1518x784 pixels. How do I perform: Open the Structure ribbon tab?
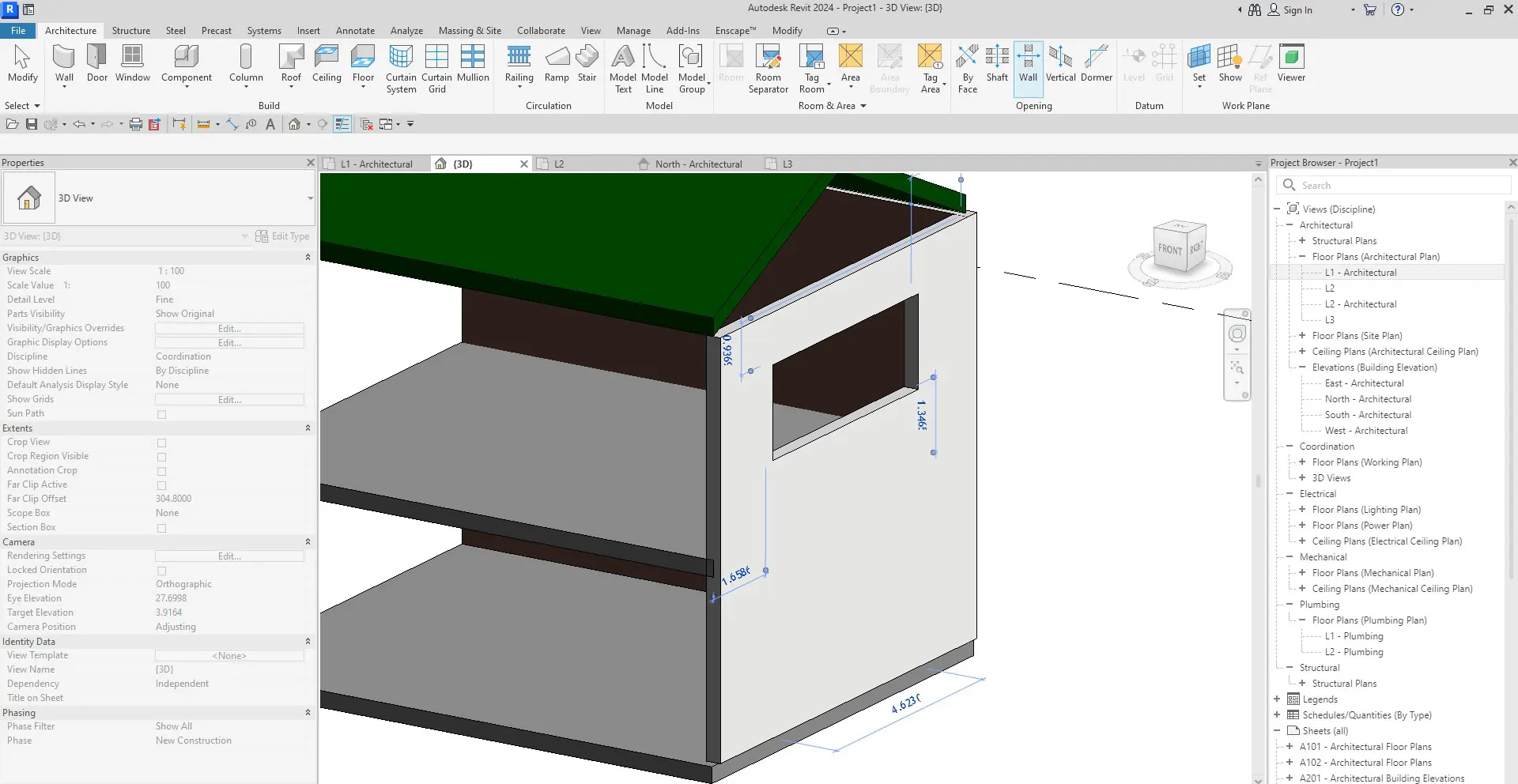[x=130, y=31]
